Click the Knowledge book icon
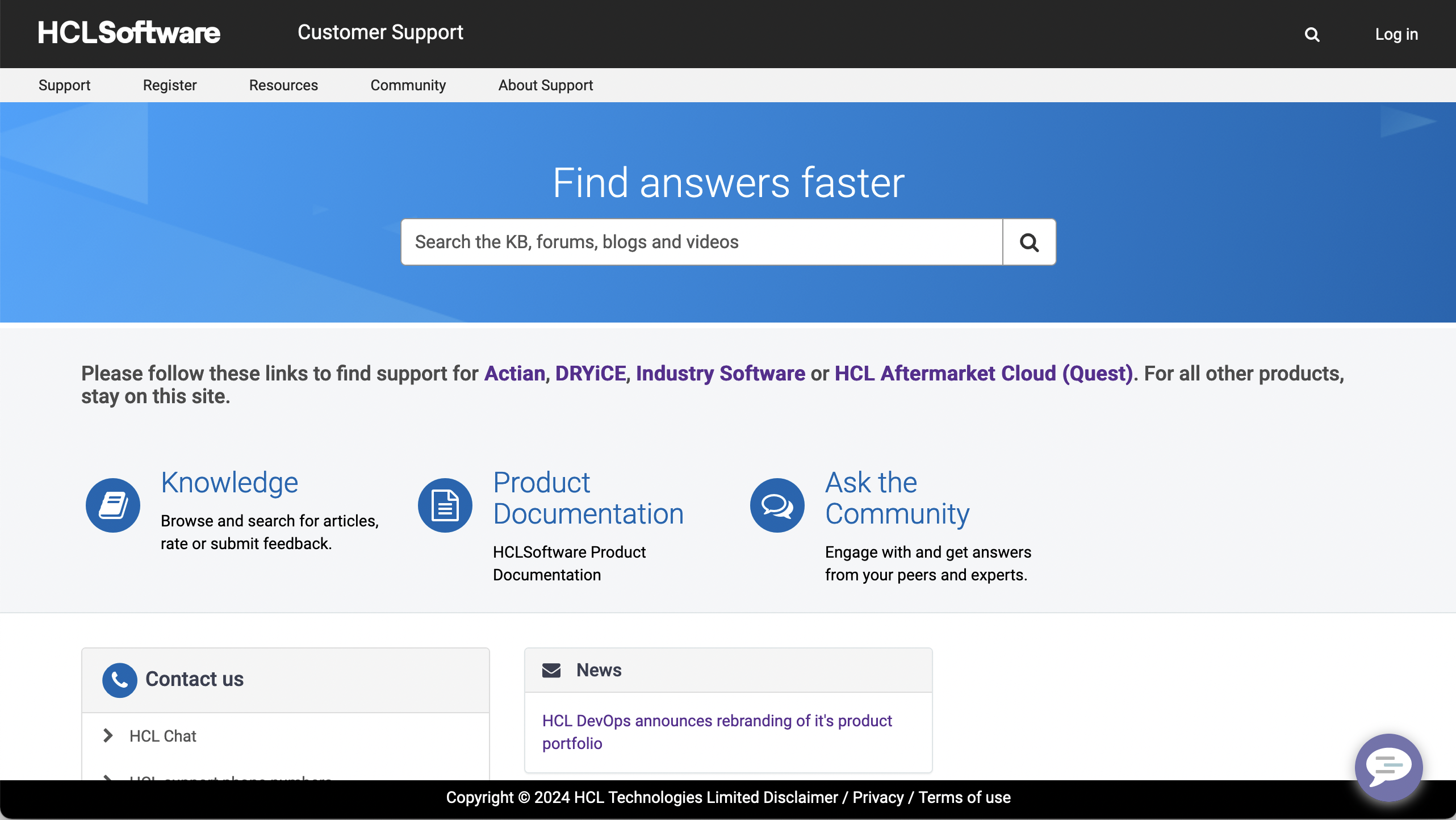Viewport: 1456px width, 820px height. [113, 505]
